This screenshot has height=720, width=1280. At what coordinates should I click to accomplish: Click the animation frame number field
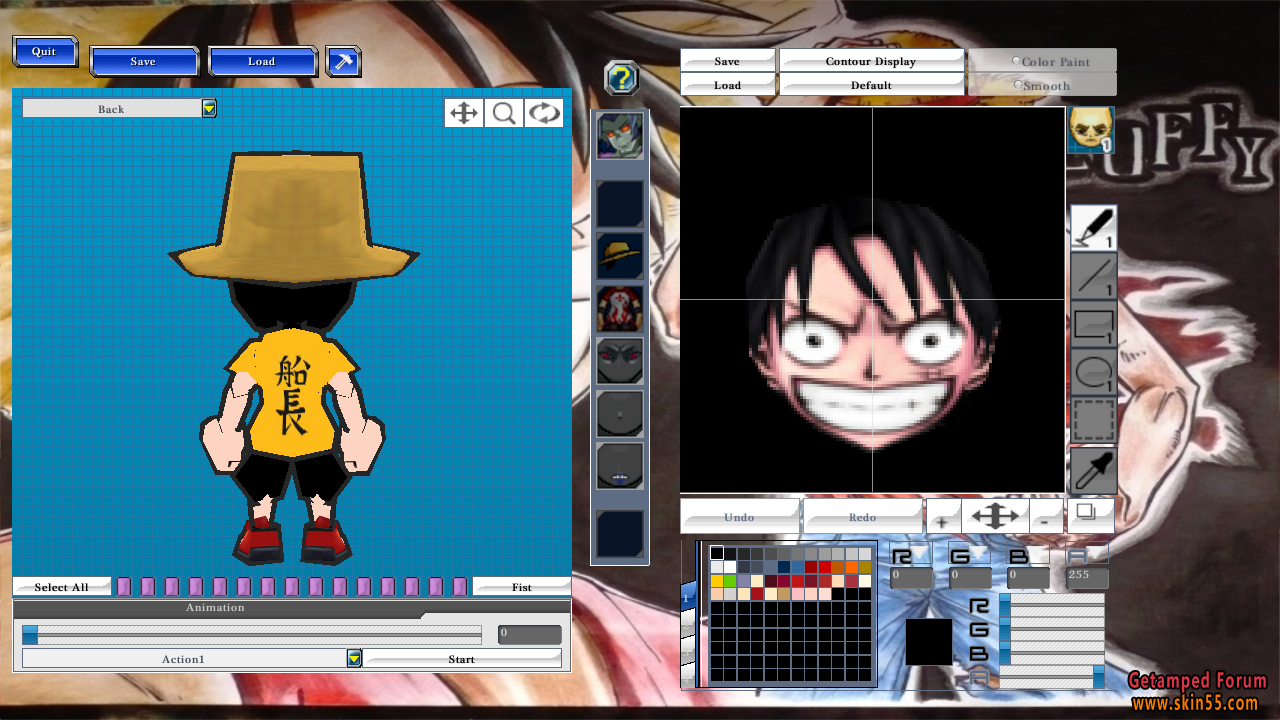(529, 635)
